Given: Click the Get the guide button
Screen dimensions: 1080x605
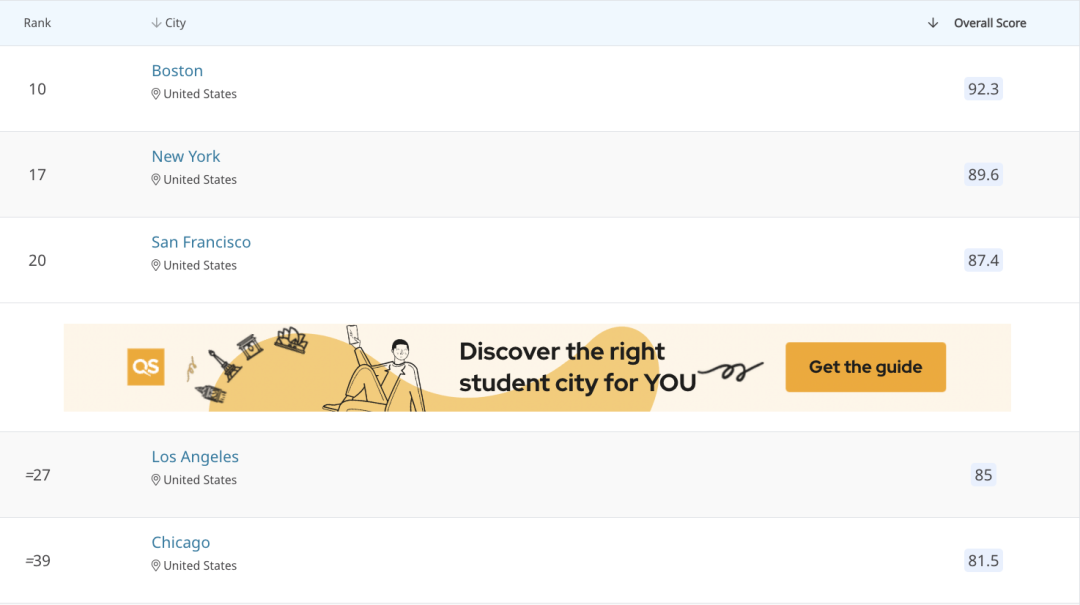Looking at the screenshot, I should 866,367.
